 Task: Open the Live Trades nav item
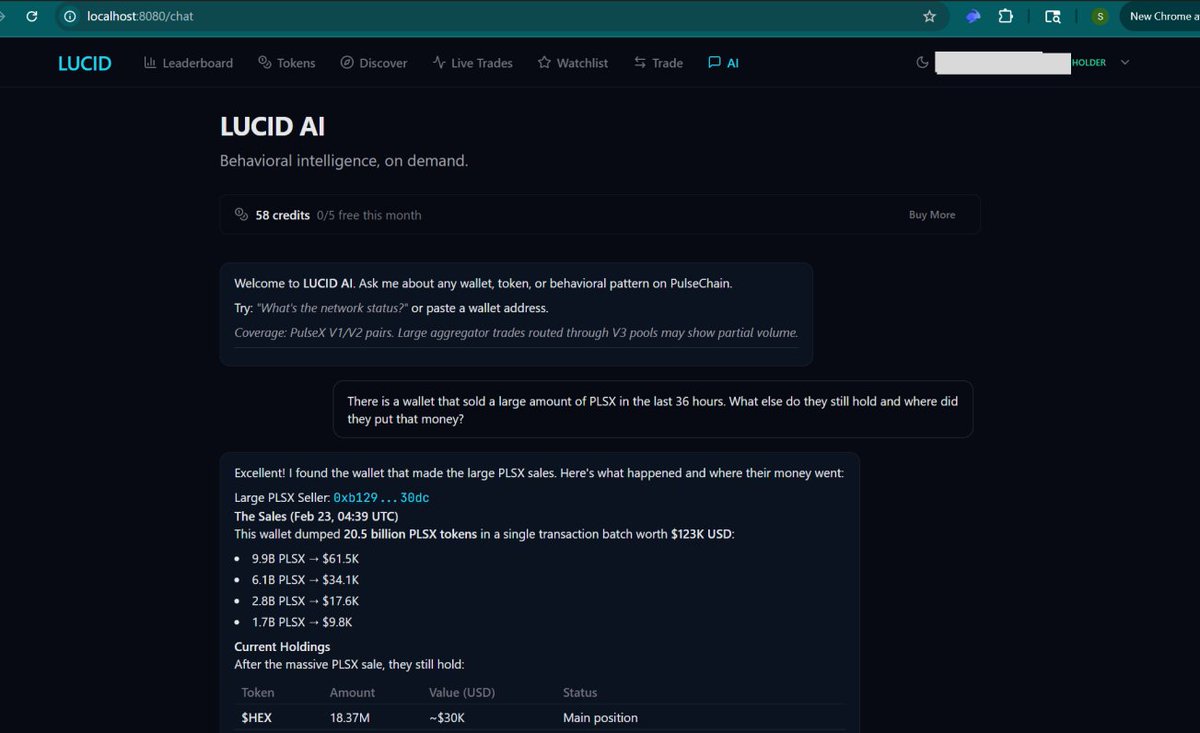click(x=472, y=62)
